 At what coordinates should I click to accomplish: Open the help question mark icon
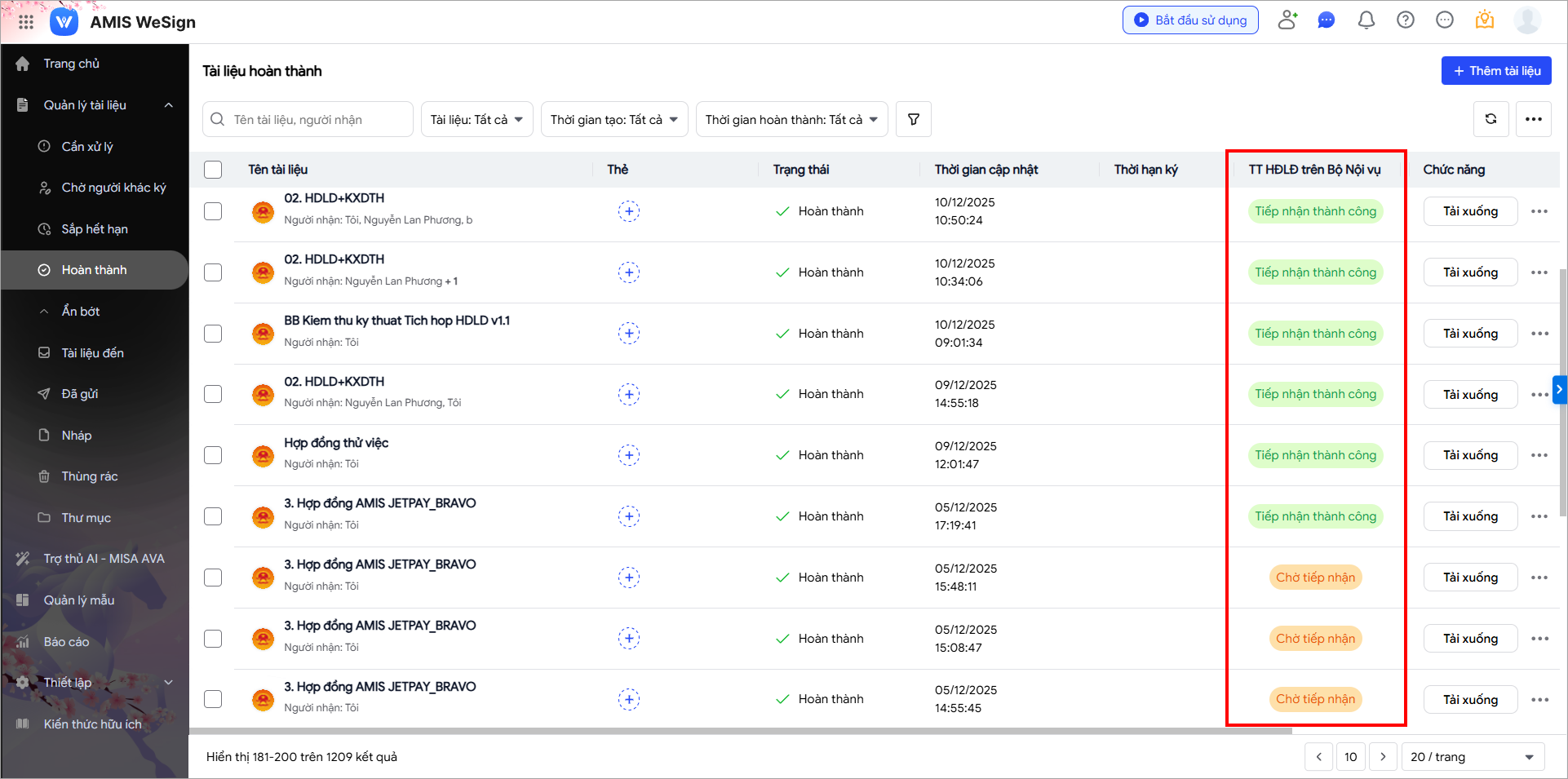click(1405, 20)
